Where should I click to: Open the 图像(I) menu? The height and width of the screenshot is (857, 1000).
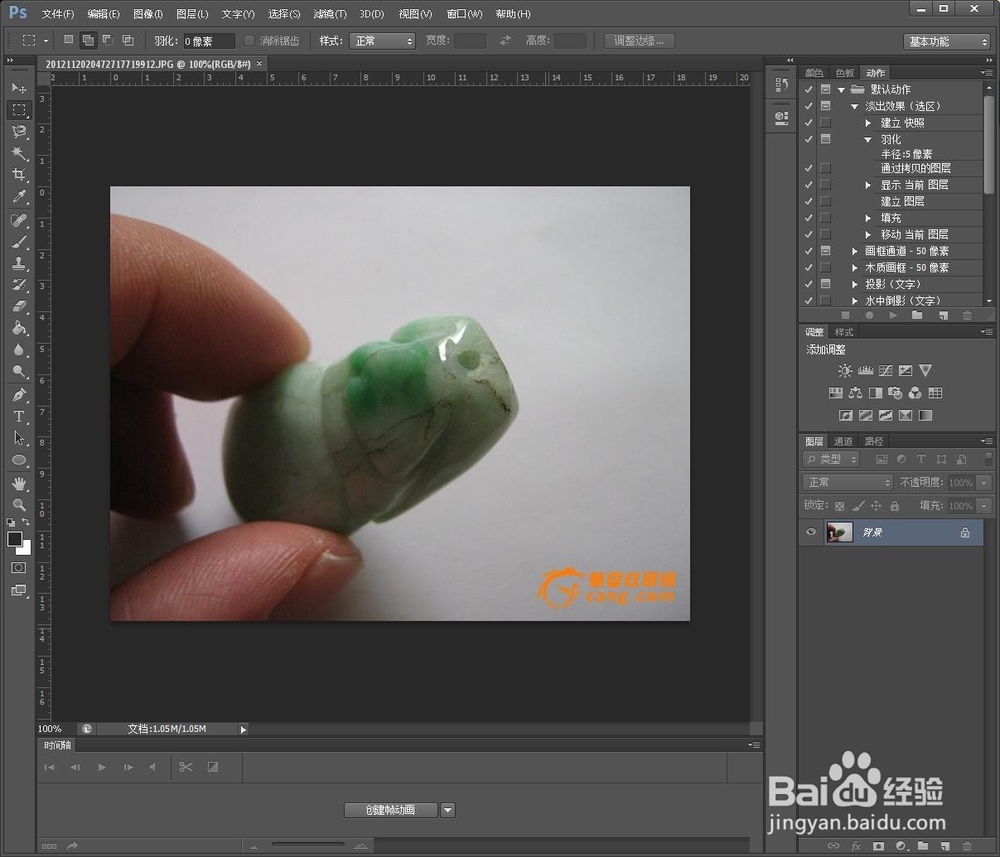pos(148,13)
